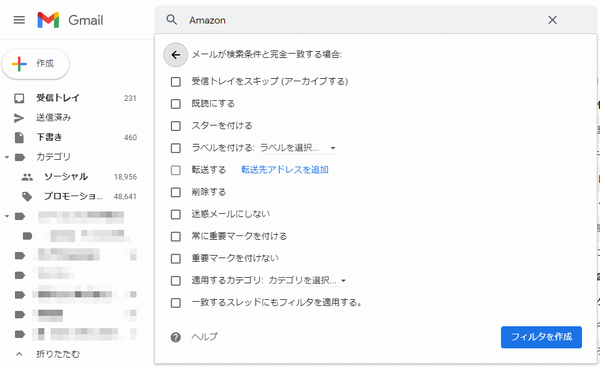600x367 pixels.
Task: Click the Gmail logo
Action: click(70, 20)
